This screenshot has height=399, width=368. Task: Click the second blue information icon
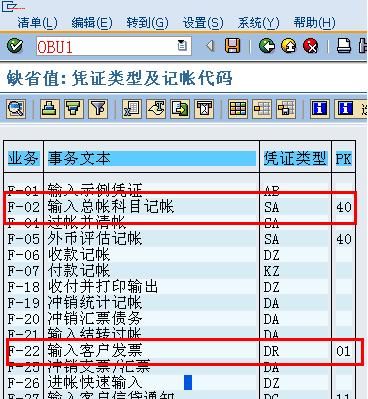tap(344, 109)
